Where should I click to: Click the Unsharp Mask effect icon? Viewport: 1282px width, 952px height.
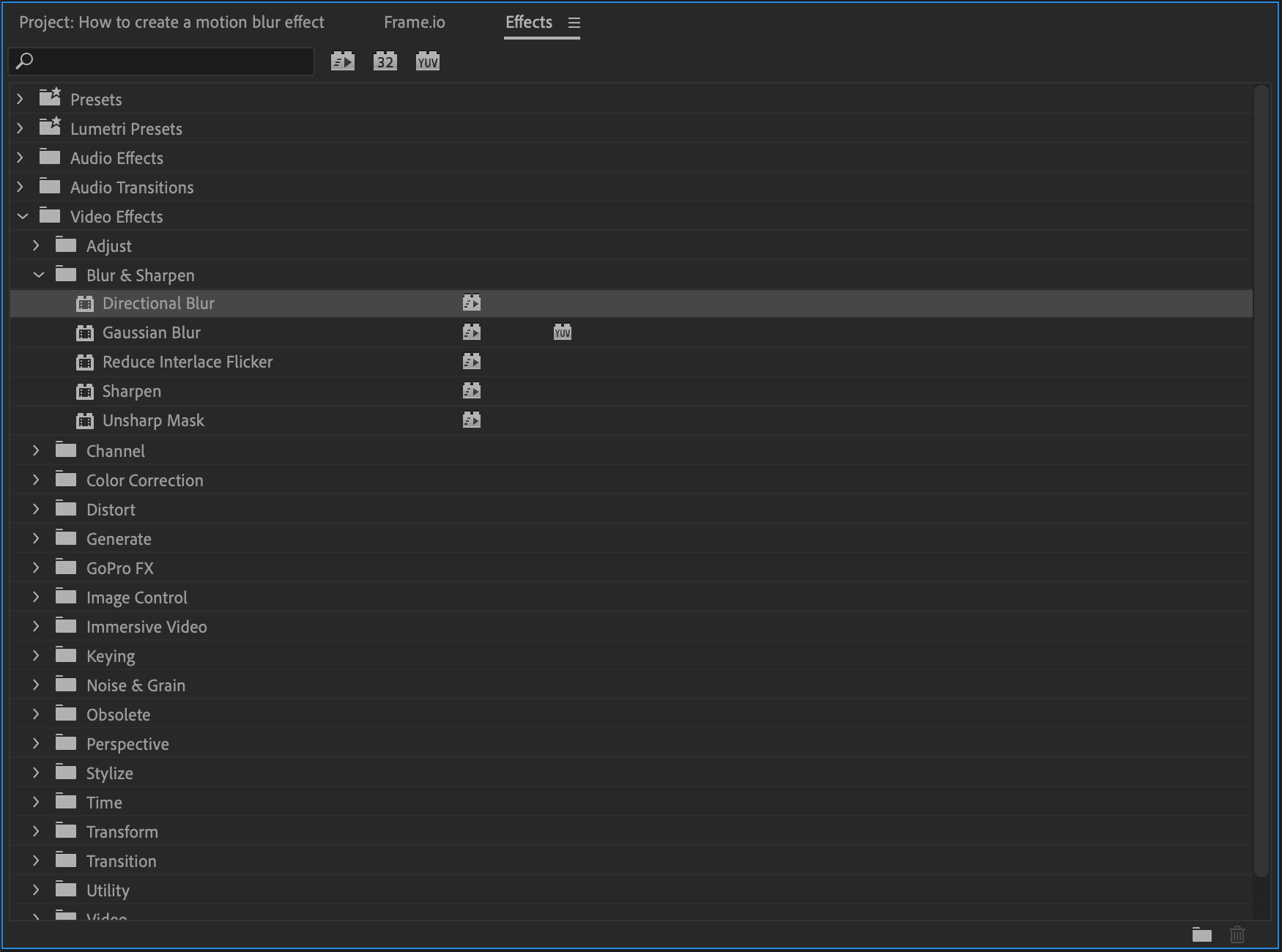(x=85, y=421)
